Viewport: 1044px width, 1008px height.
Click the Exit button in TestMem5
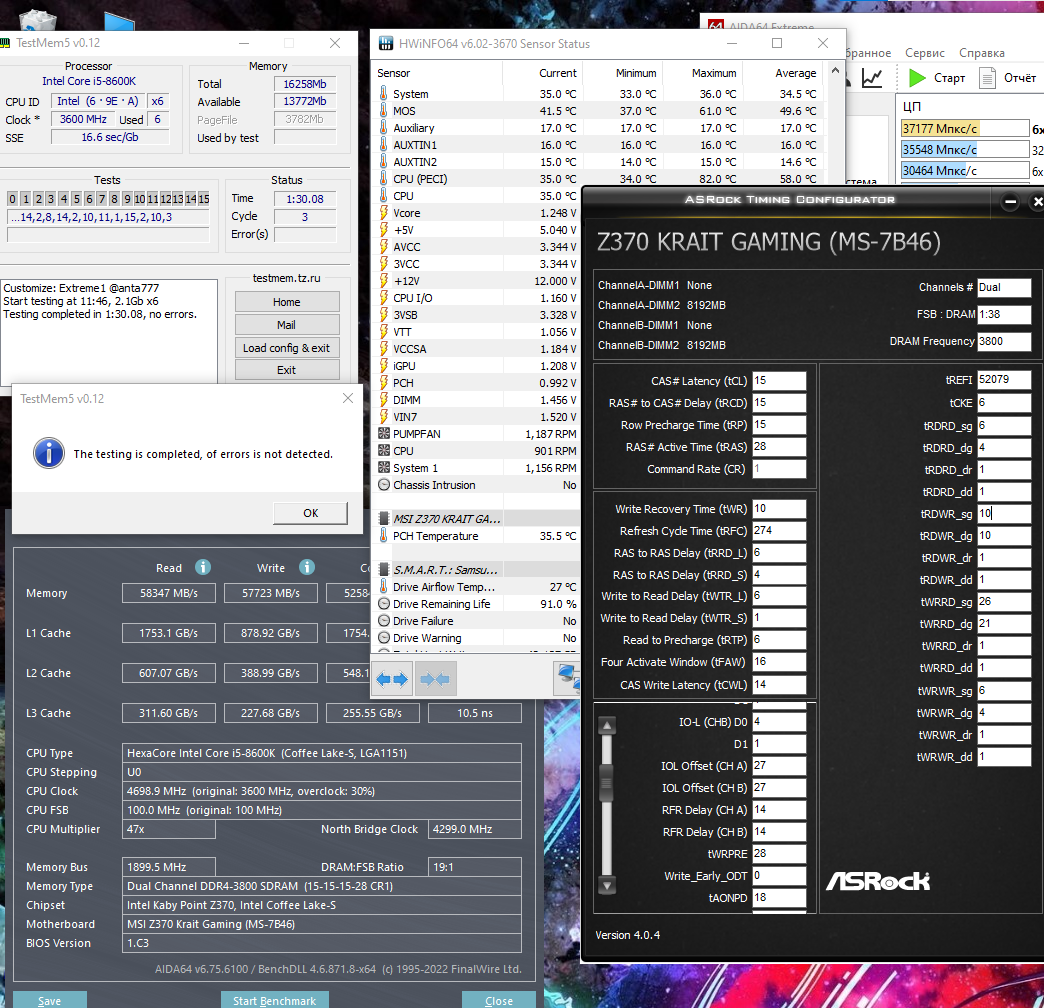click(287, 370)
